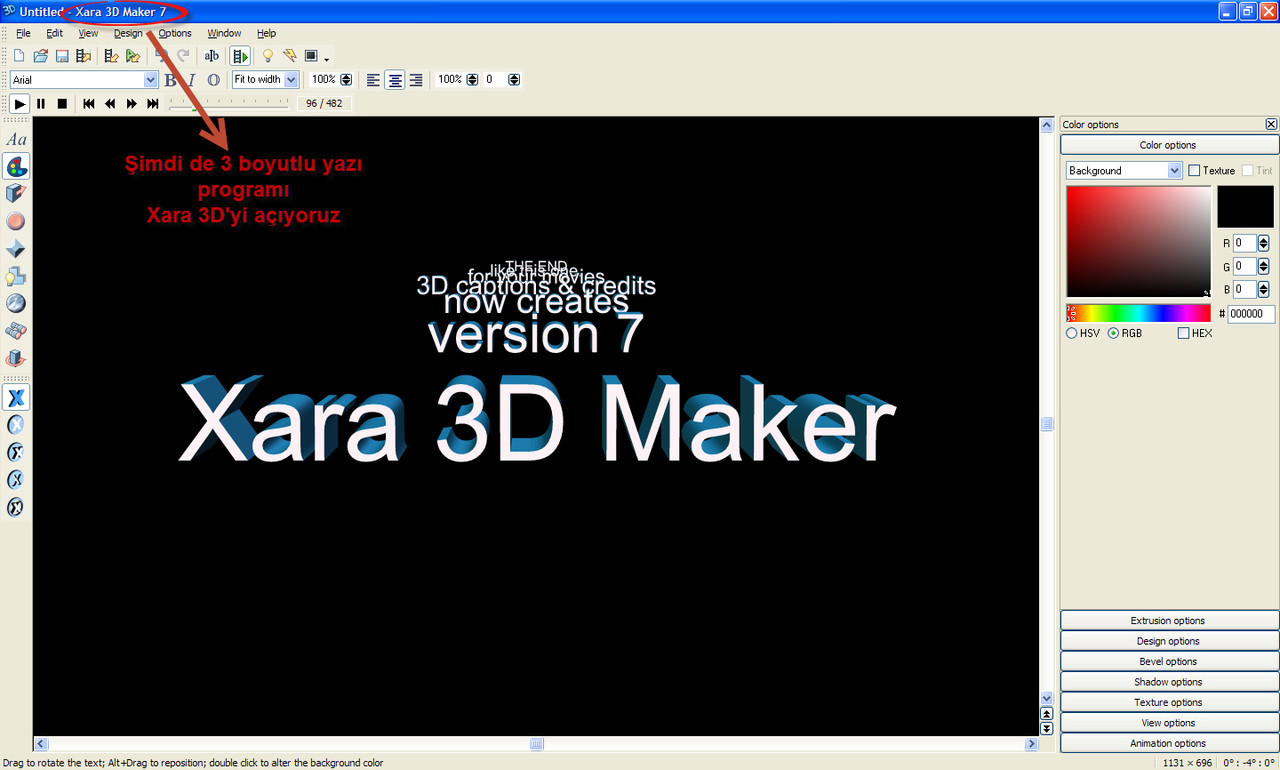Select the red circle Design options icon
This screenshot has width=1280, height=770.
tap(16, 221)
